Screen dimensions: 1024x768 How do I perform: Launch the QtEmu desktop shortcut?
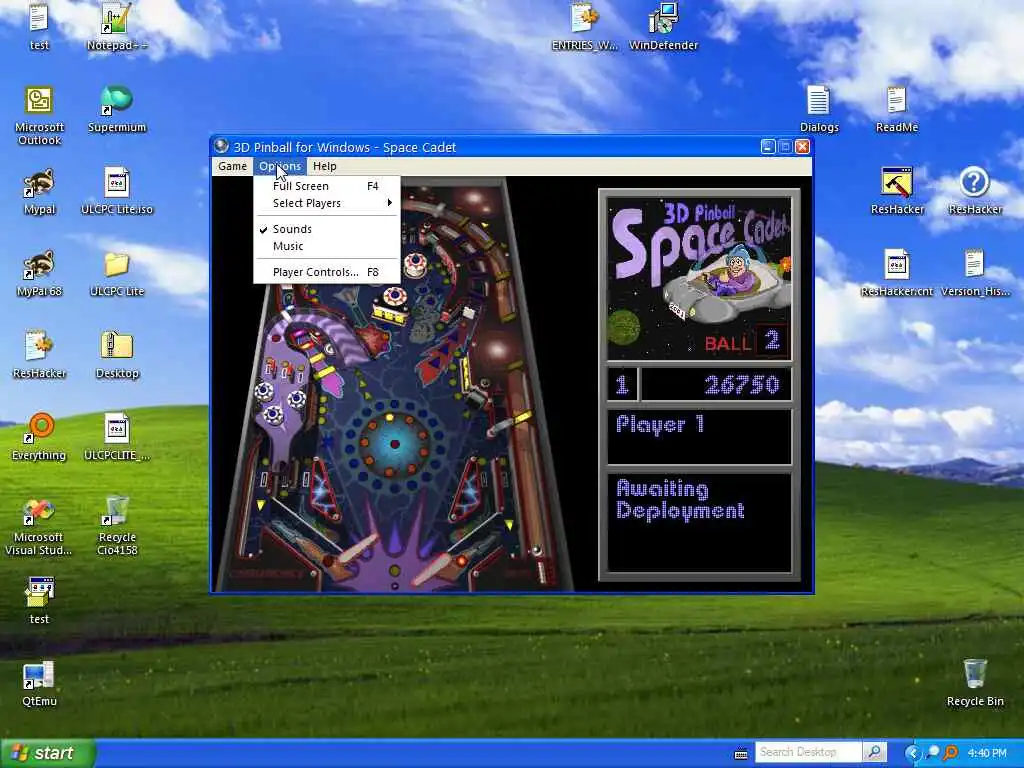[39, 683]
